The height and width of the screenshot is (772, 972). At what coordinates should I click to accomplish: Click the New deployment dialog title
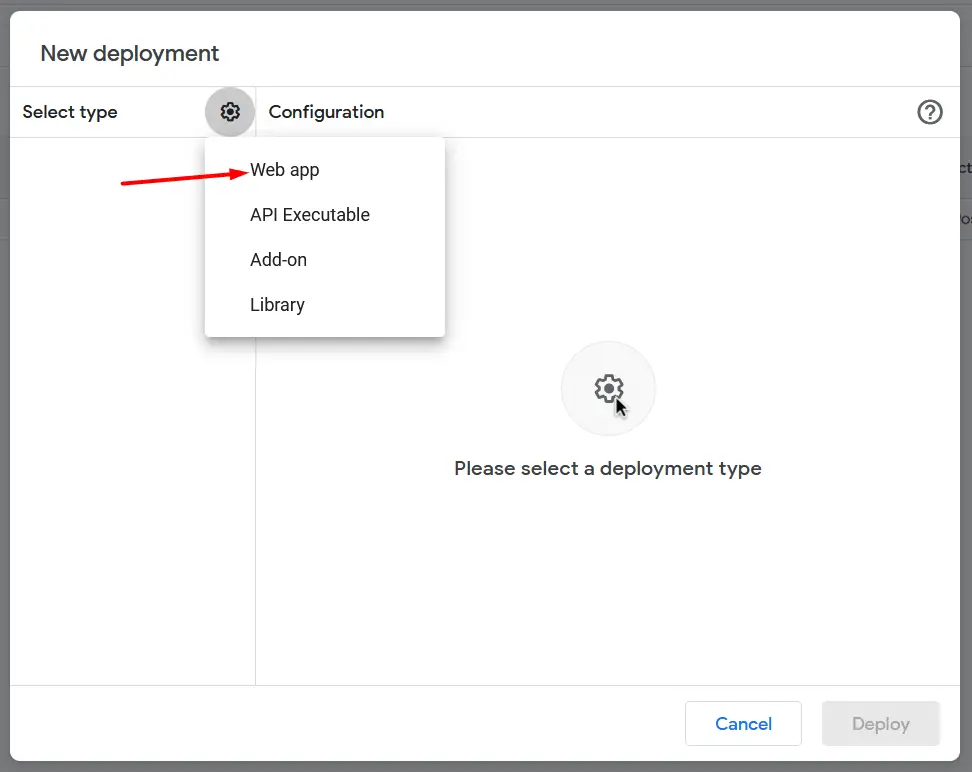[130, 54]
